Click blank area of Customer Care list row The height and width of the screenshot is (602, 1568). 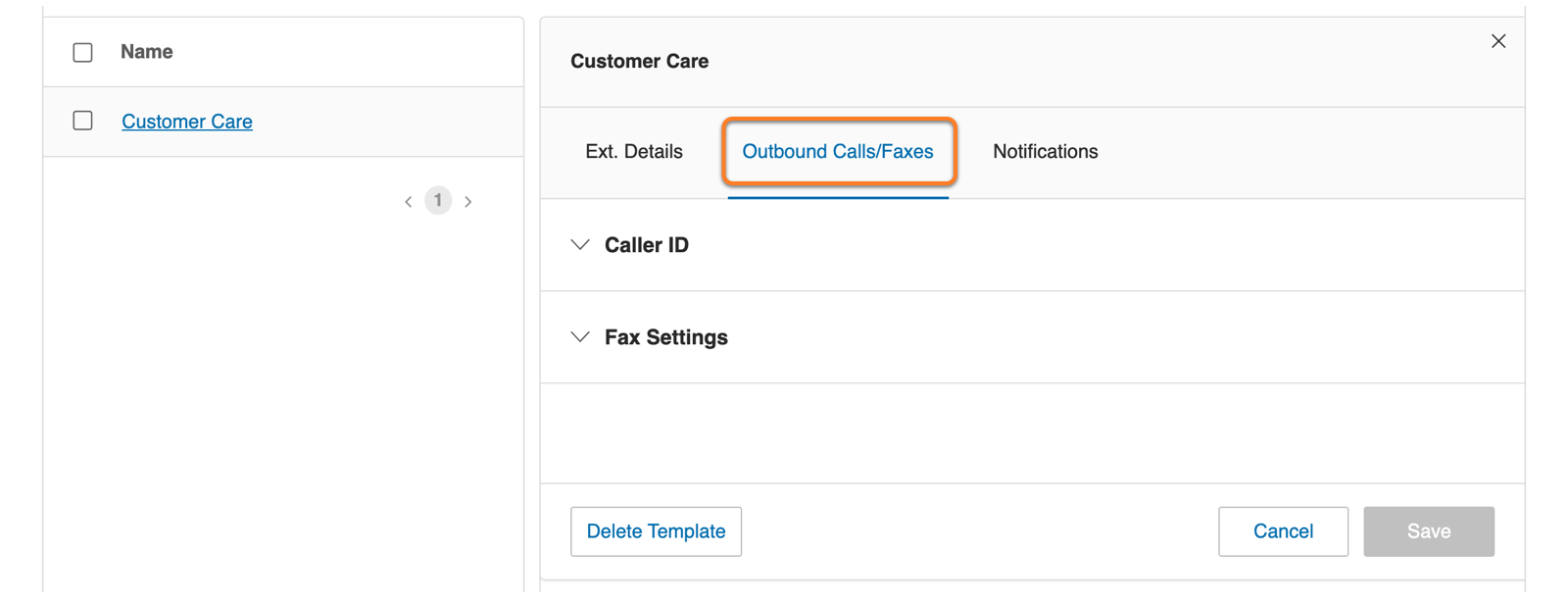click(392, 122)
